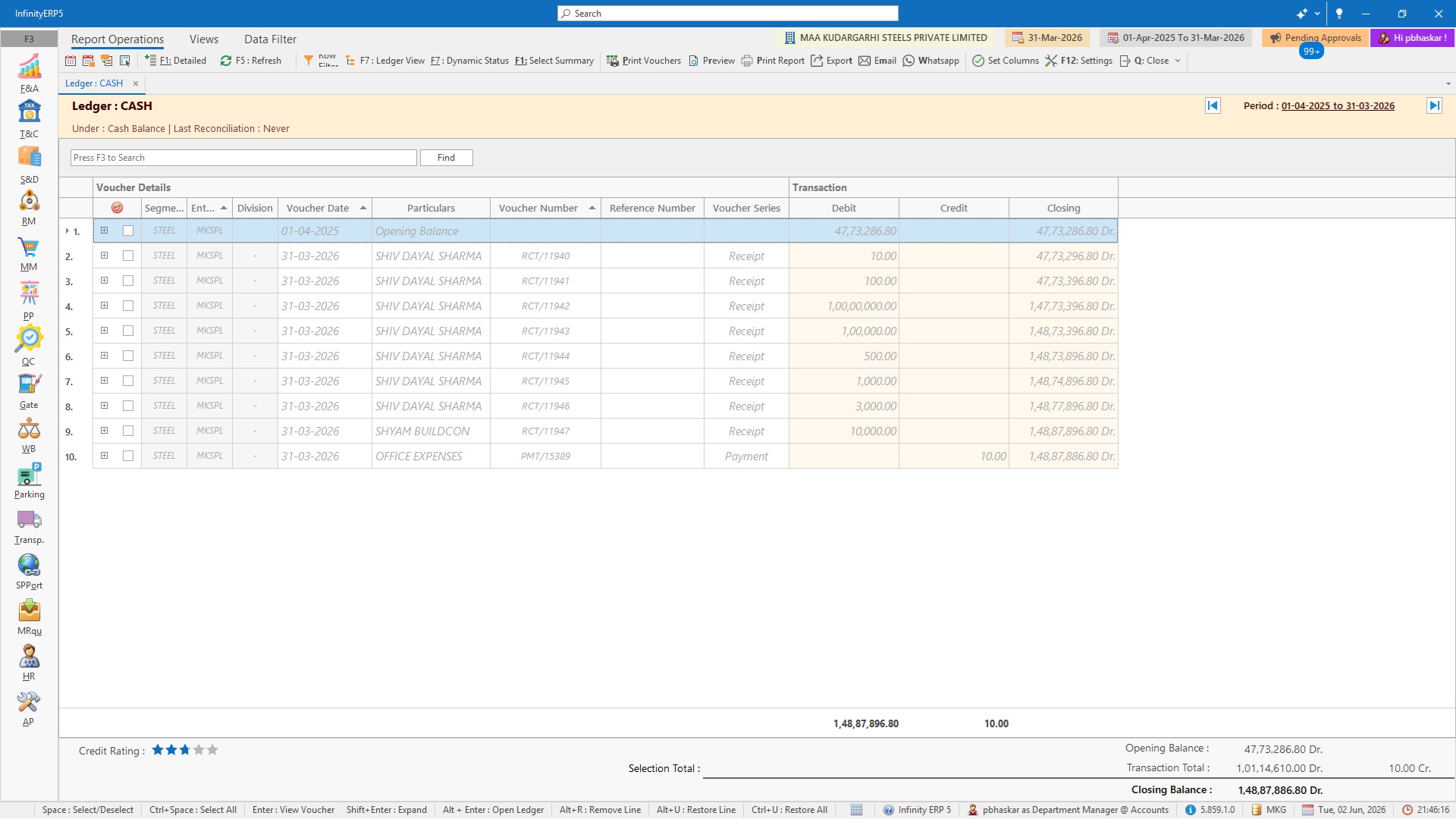
Task: Expand row of voucher RCT/11942
Action: click(x=105, y=306)
